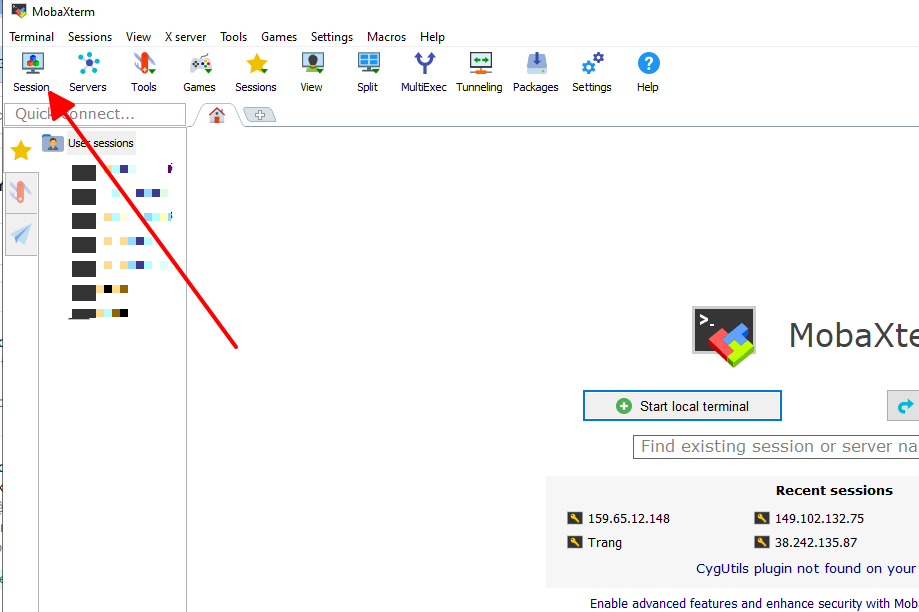Open the Settings menu
Screen dimensions: 919x612
coord(332,37)
